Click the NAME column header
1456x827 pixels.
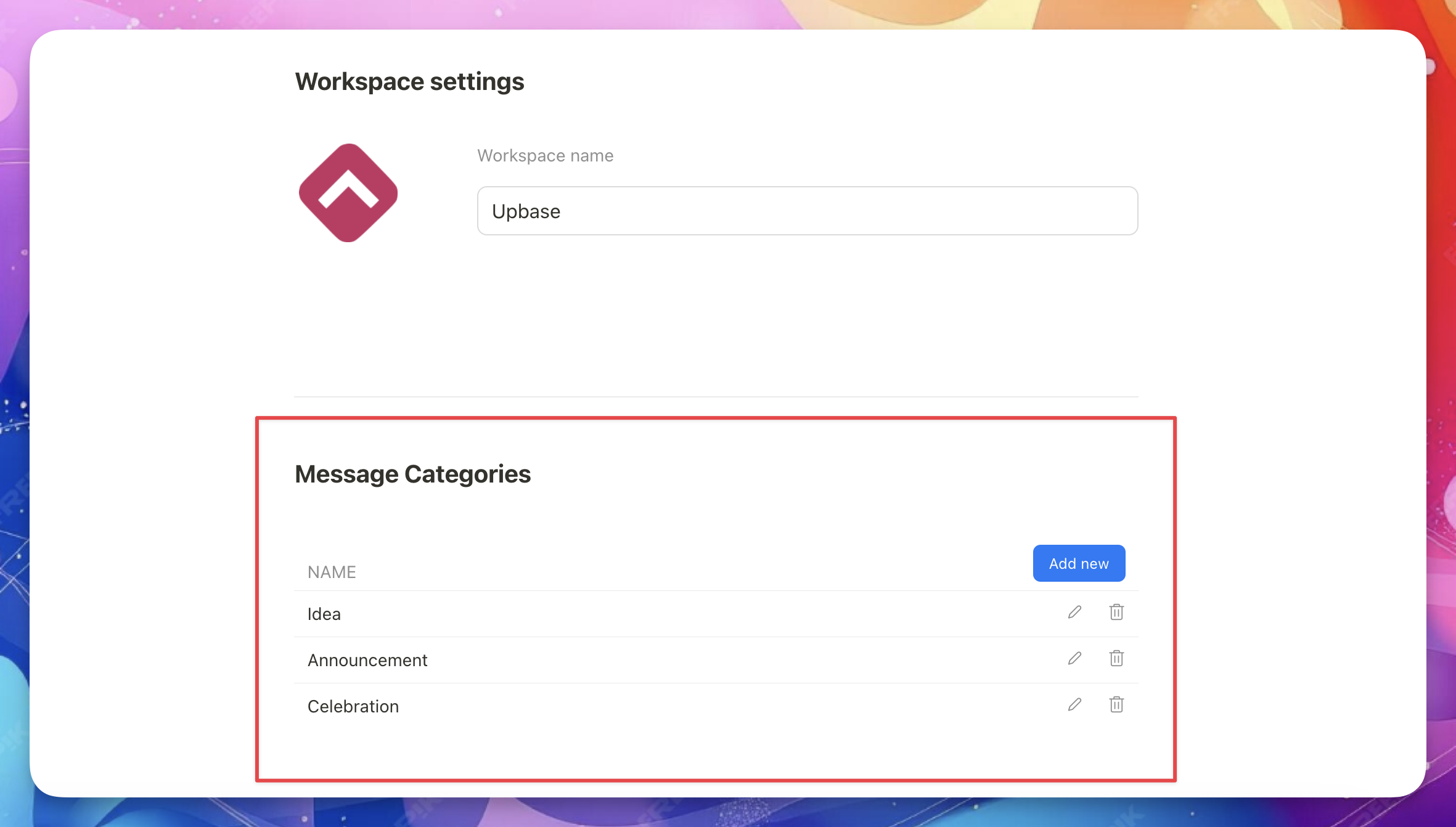coord(332,572)
